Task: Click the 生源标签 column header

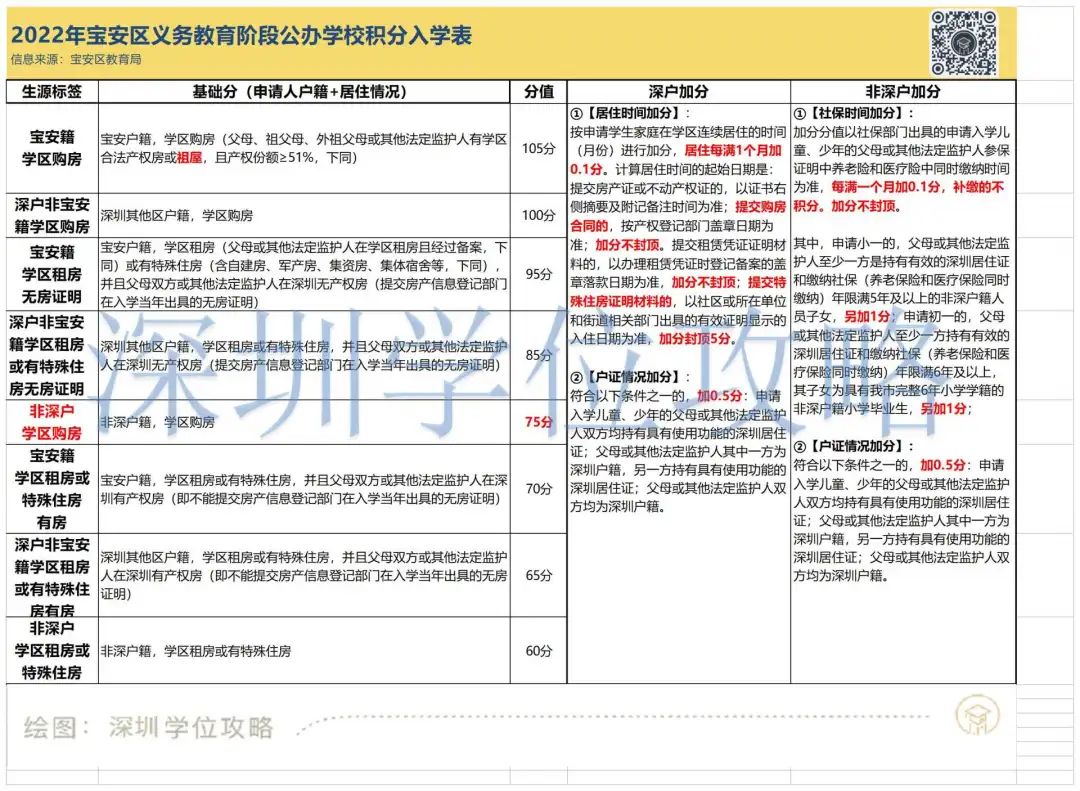Action: 52,92
